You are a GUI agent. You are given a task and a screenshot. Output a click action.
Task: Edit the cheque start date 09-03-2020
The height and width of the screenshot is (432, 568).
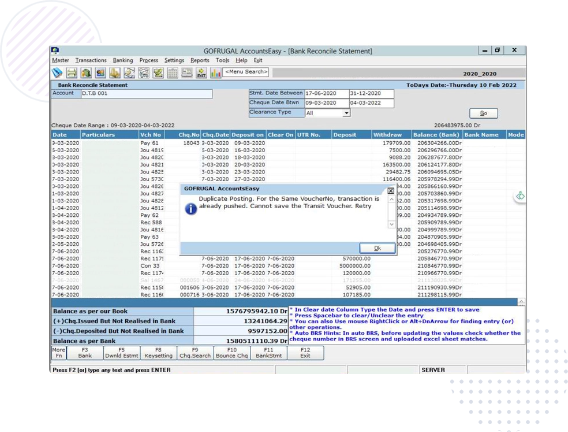coord(327,103)
